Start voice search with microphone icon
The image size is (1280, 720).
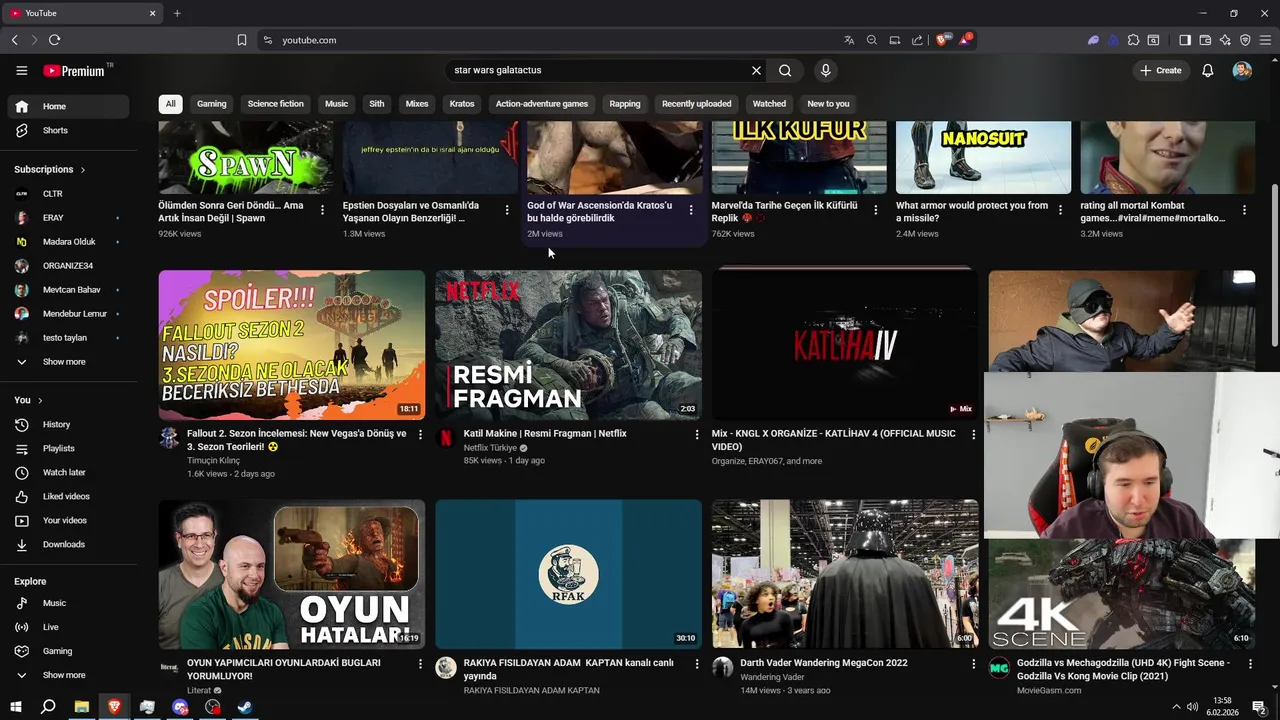point(825,70)
